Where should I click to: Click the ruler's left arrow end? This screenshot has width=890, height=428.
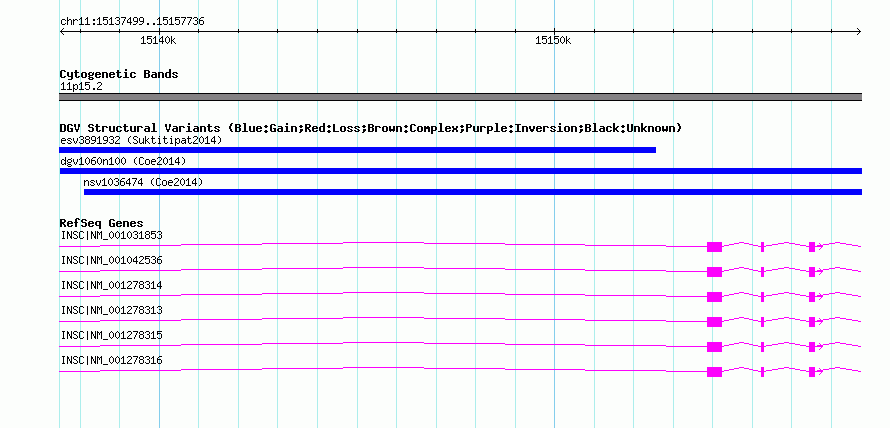point(62,31)
